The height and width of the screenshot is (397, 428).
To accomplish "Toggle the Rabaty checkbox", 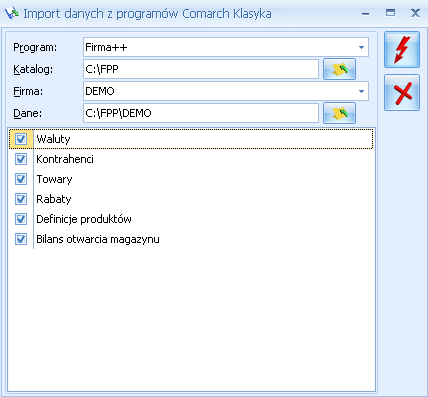I will [21, 199].
